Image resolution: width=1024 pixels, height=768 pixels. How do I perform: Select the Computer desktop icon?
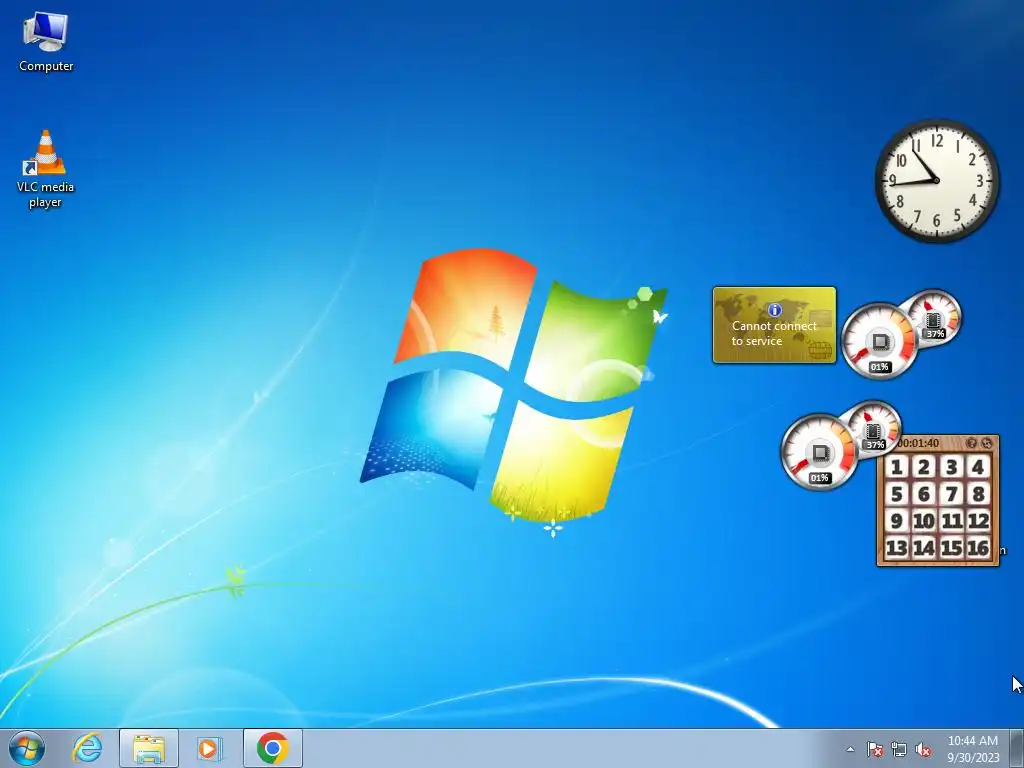click(x=46, y=42)
